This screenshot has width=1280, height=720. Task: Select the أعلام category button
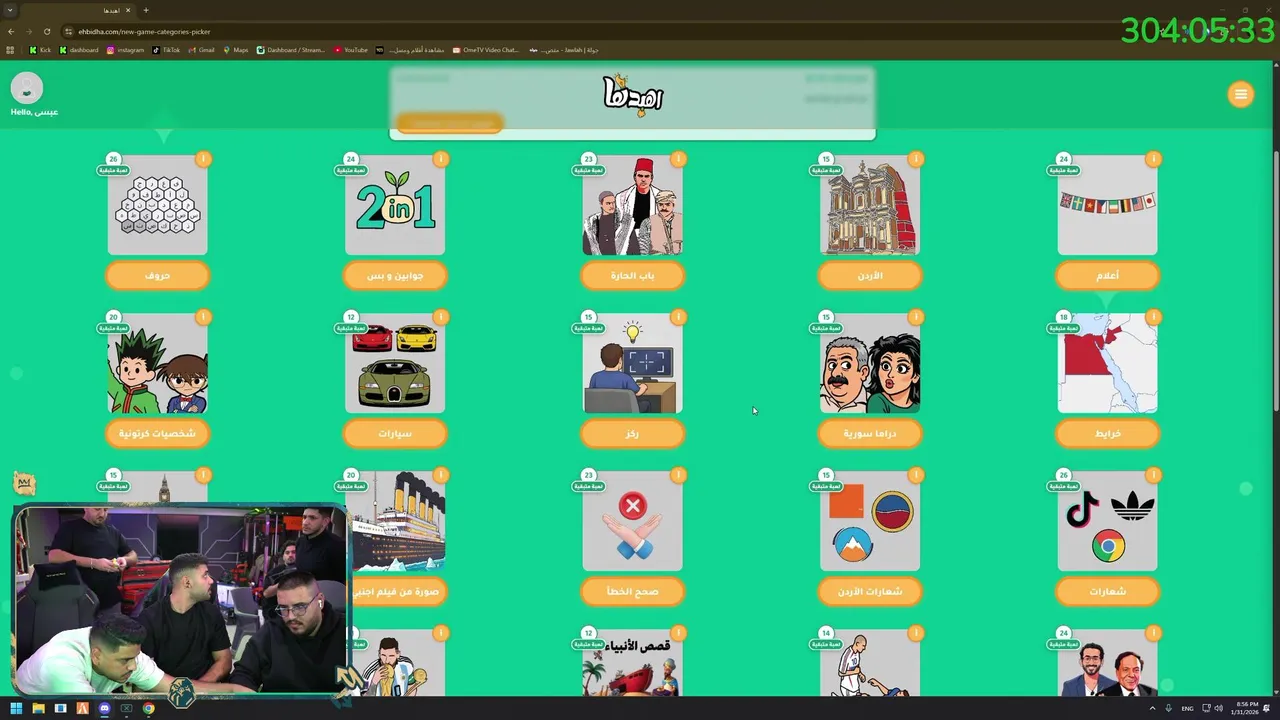[x=1107, y=275]
